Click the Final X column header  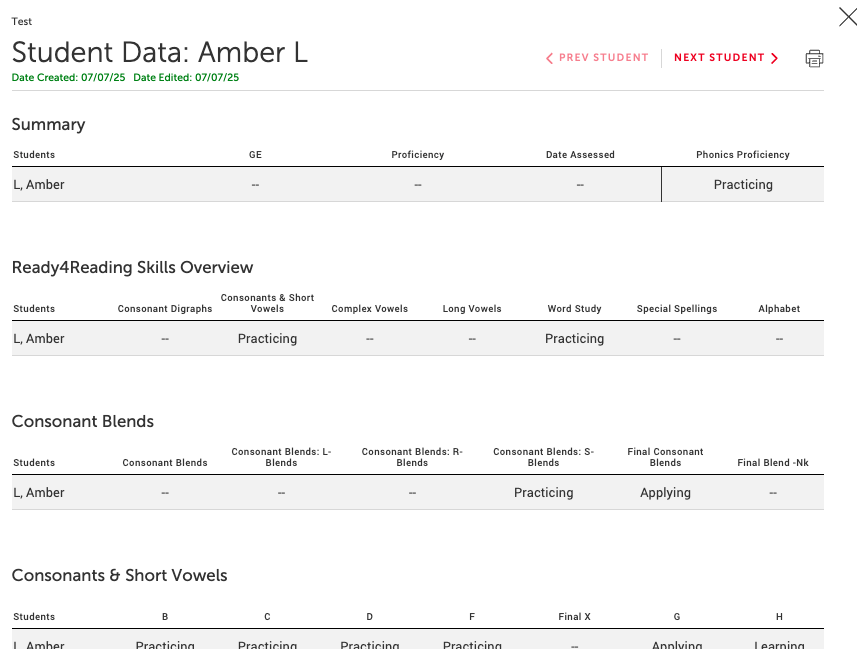point(574,617)
